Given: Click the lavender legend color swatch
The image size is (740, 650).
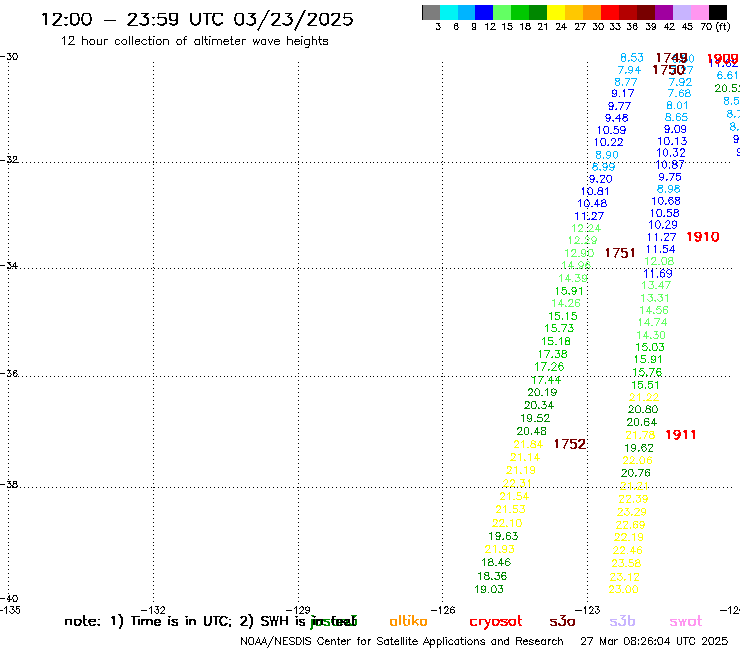Looking at the screenshot, I should click(682, 12).
